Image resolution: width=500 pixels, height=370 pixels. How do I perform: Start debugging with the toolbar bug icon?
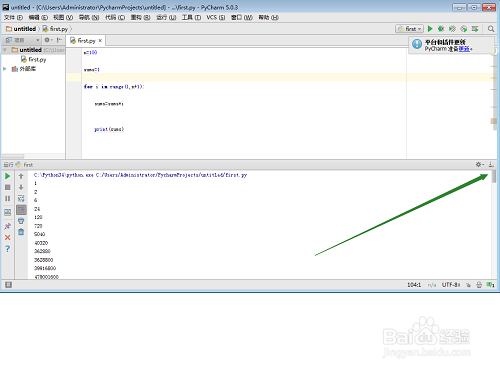tap(441, 29)
